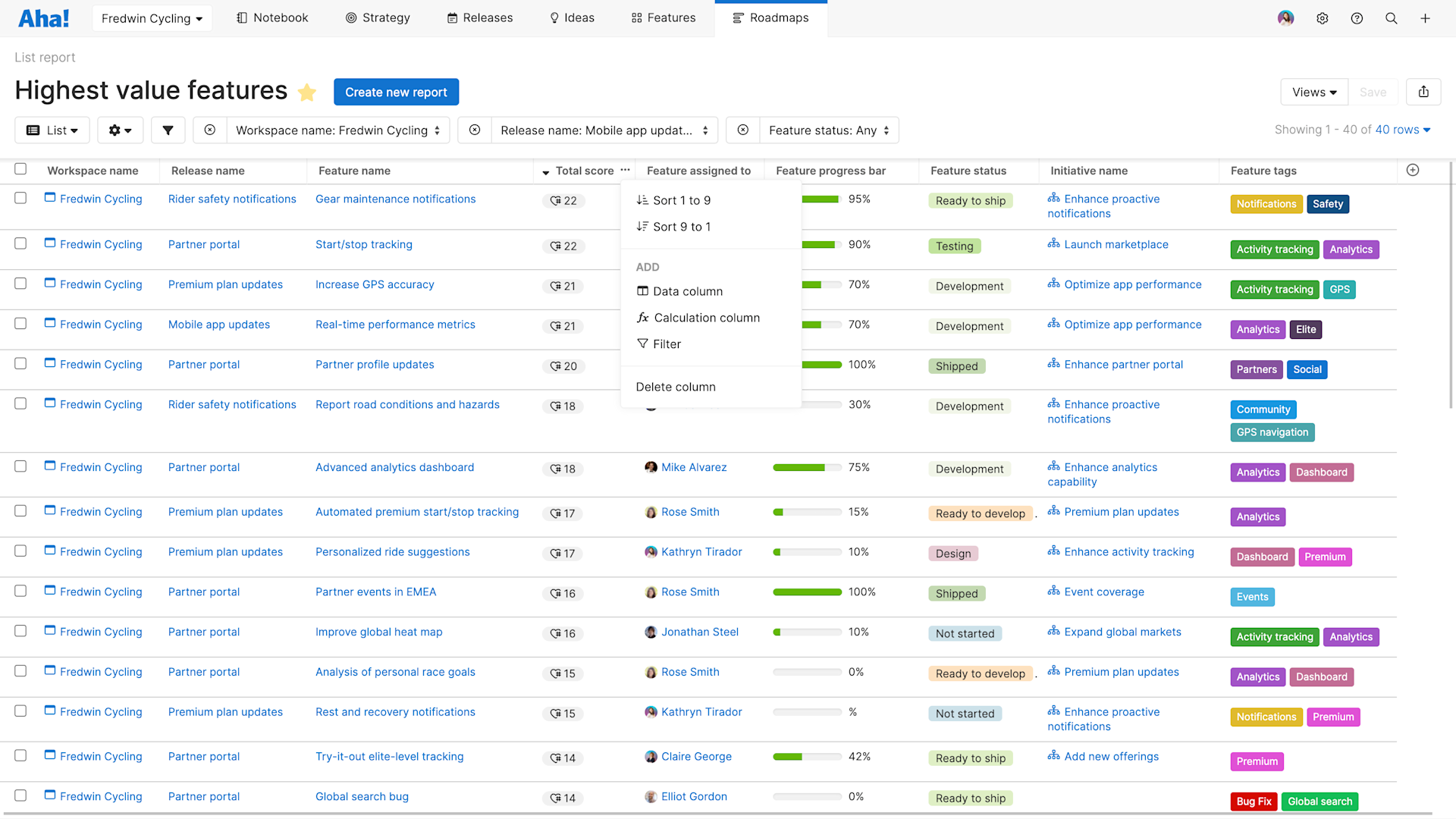The height and width of the screenshot is (819, 1456).
Task: Click the plus icon in the top navigation
Action: (x=1426, y=18)
